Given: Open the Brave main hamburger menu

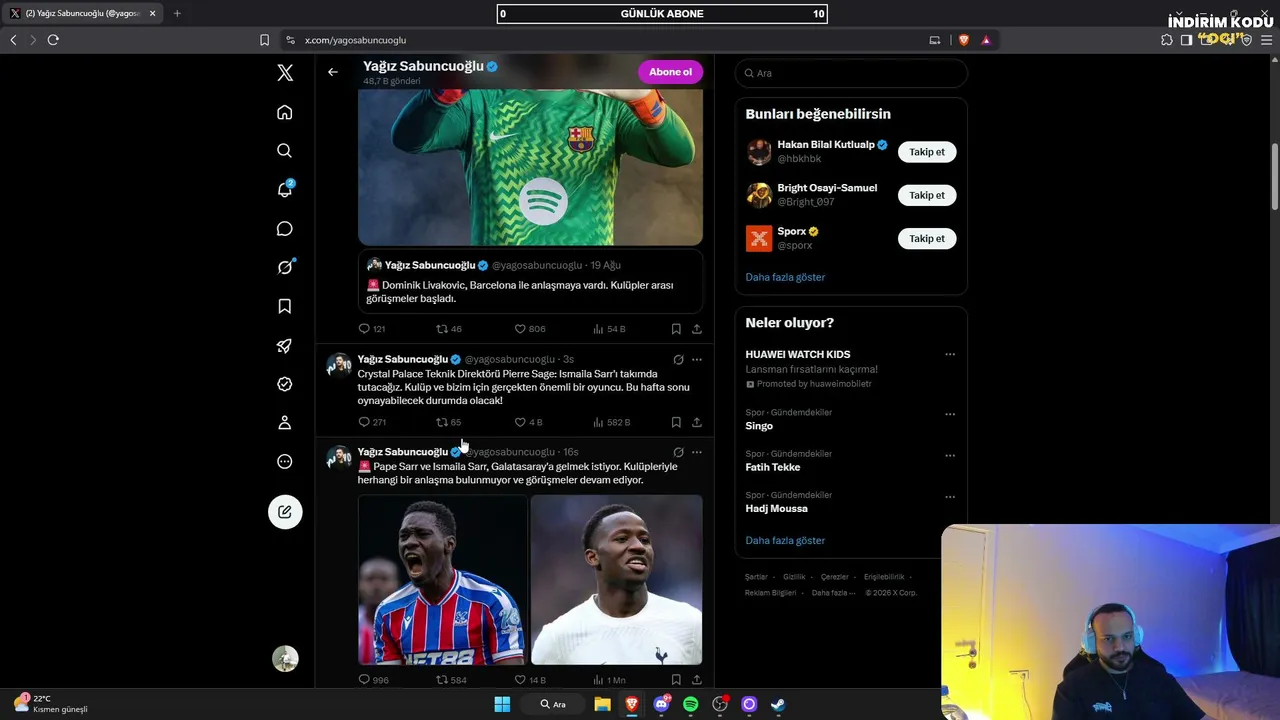Looking at the screenshot, I should (1266, 40).
